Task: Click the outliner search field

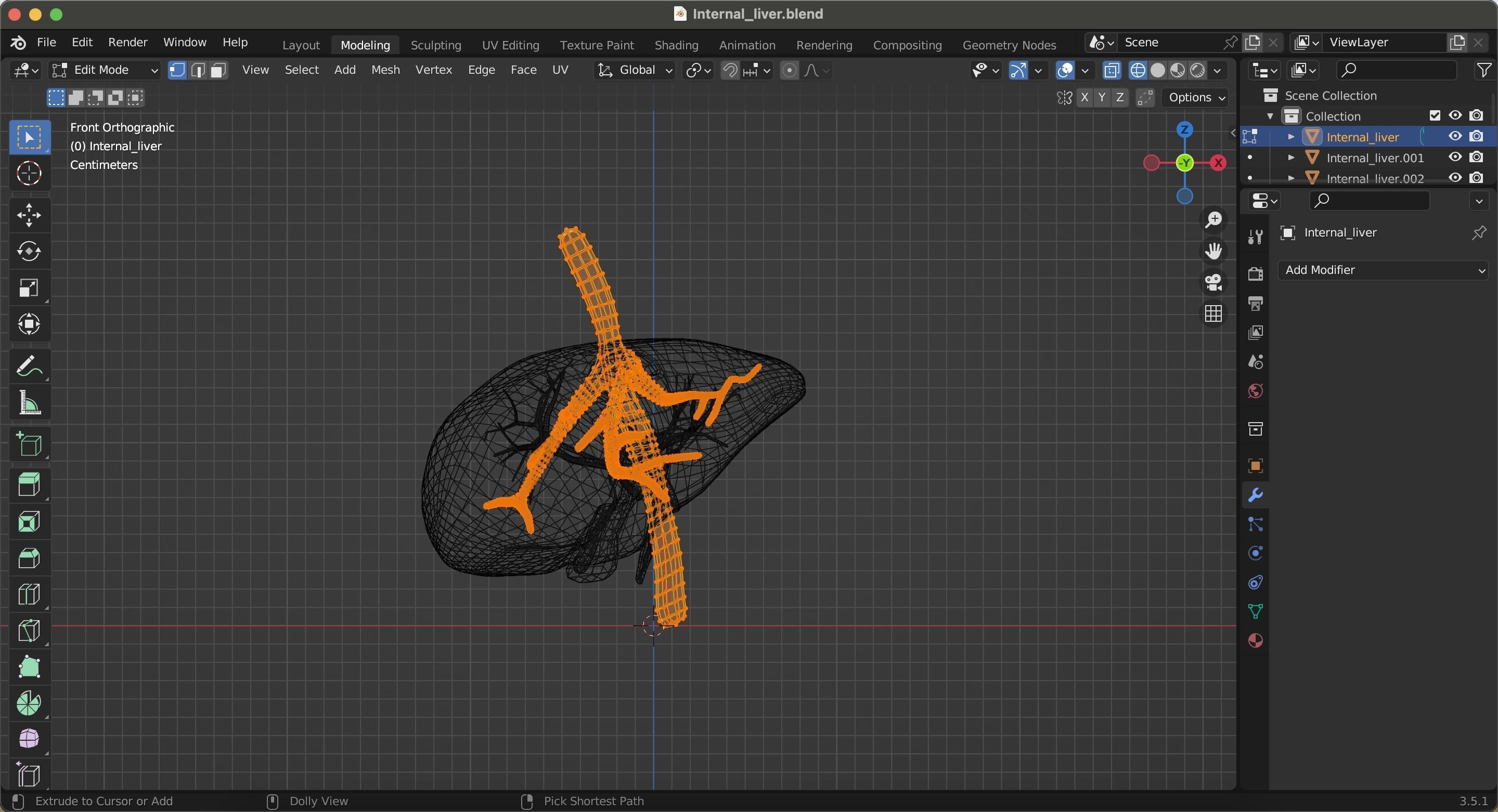Action: click(x=1396, y=70)
